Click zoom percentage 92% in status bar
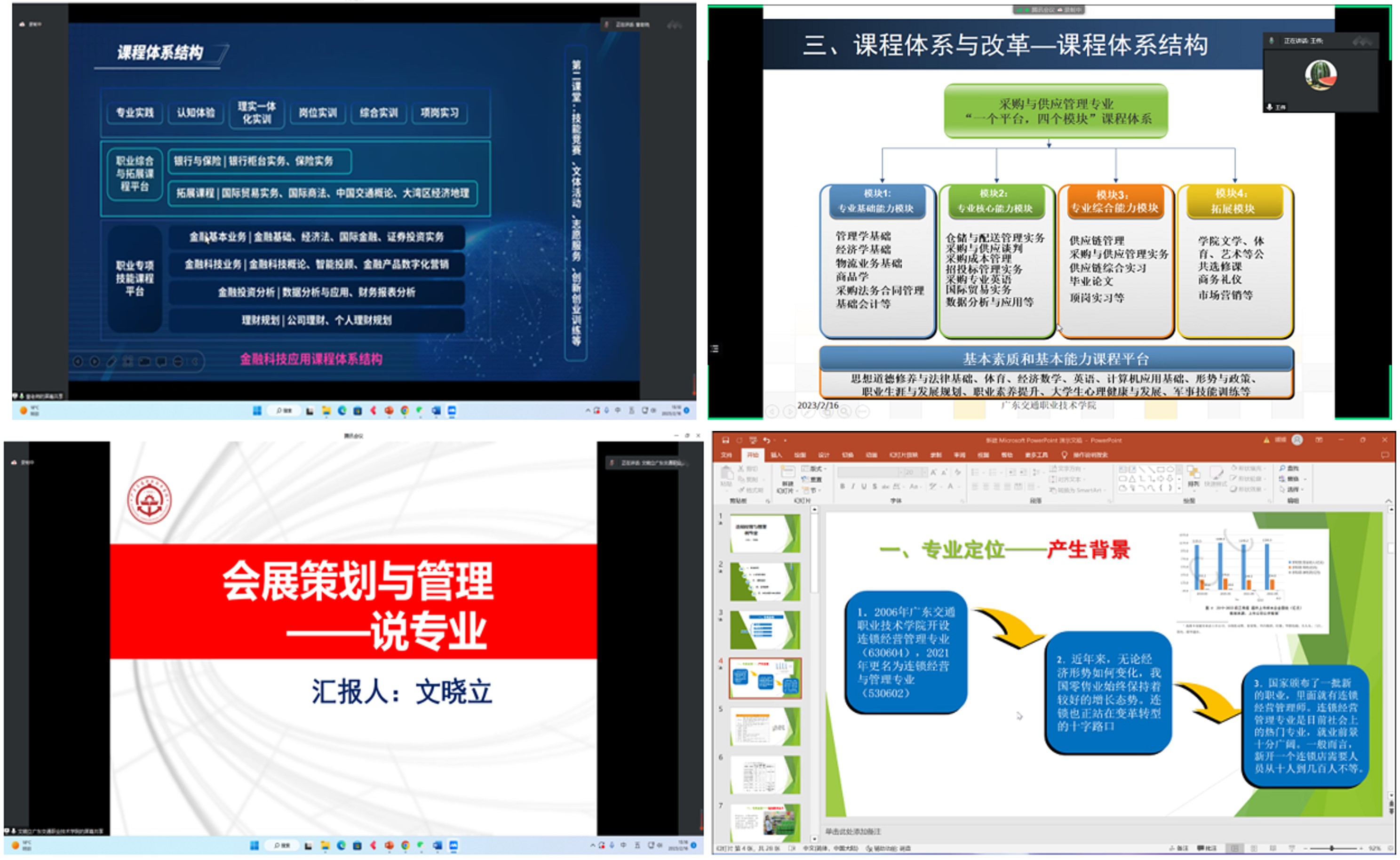The width and height of the screenshot is (1400, 860). 1375,849
